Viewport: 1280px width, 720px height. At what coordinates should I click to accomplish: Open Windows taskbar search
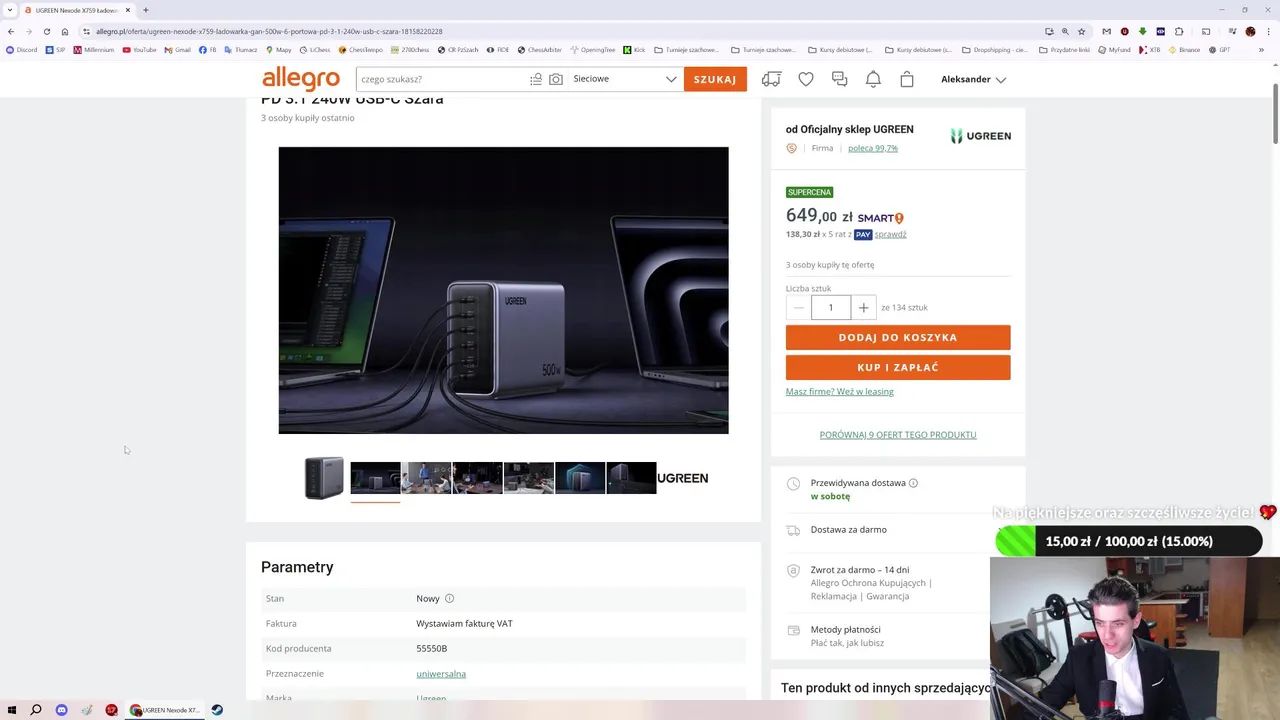[36, 710]
